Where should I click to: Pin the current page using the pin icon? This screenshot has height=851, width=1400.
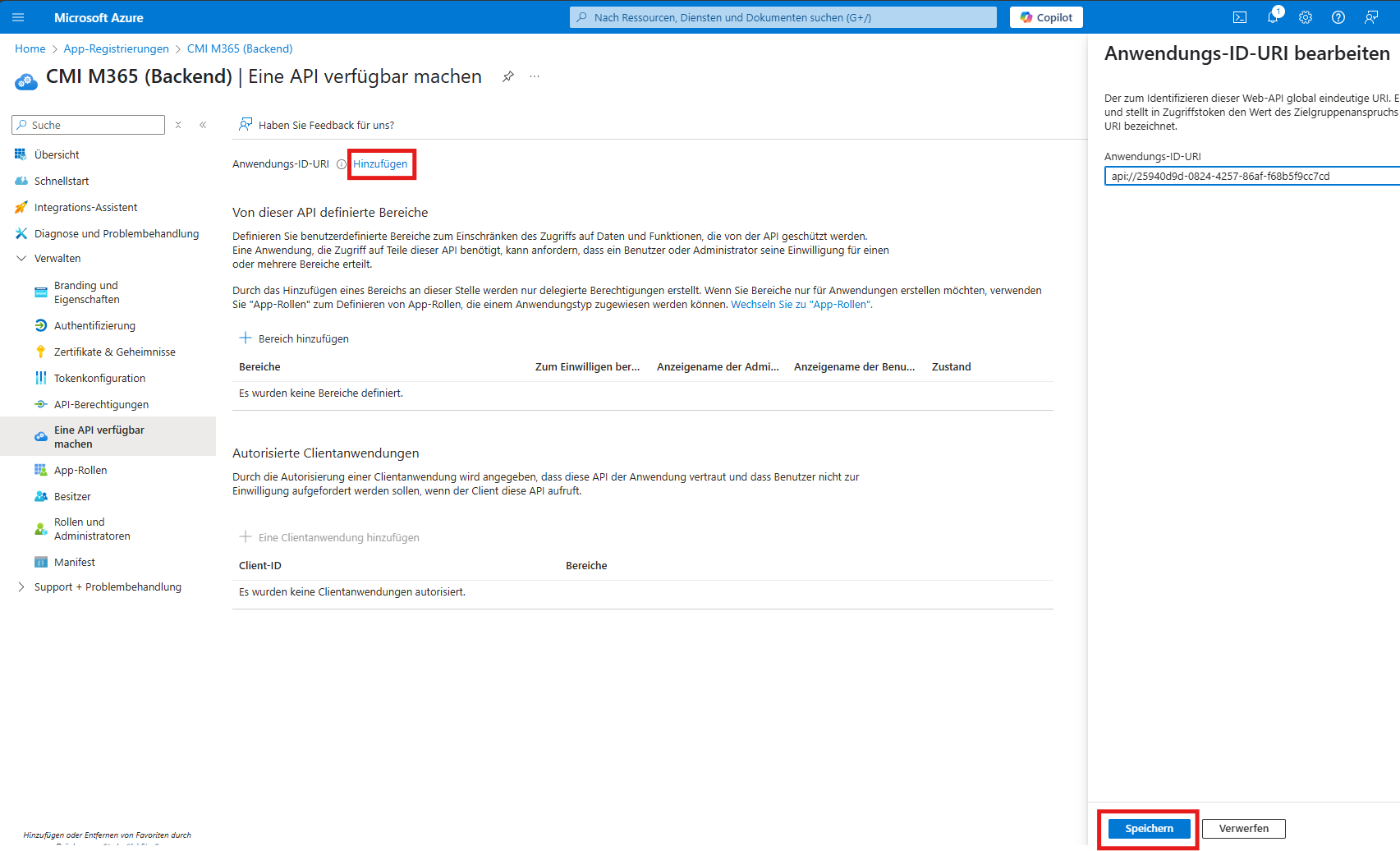click(x=507, y=76)
